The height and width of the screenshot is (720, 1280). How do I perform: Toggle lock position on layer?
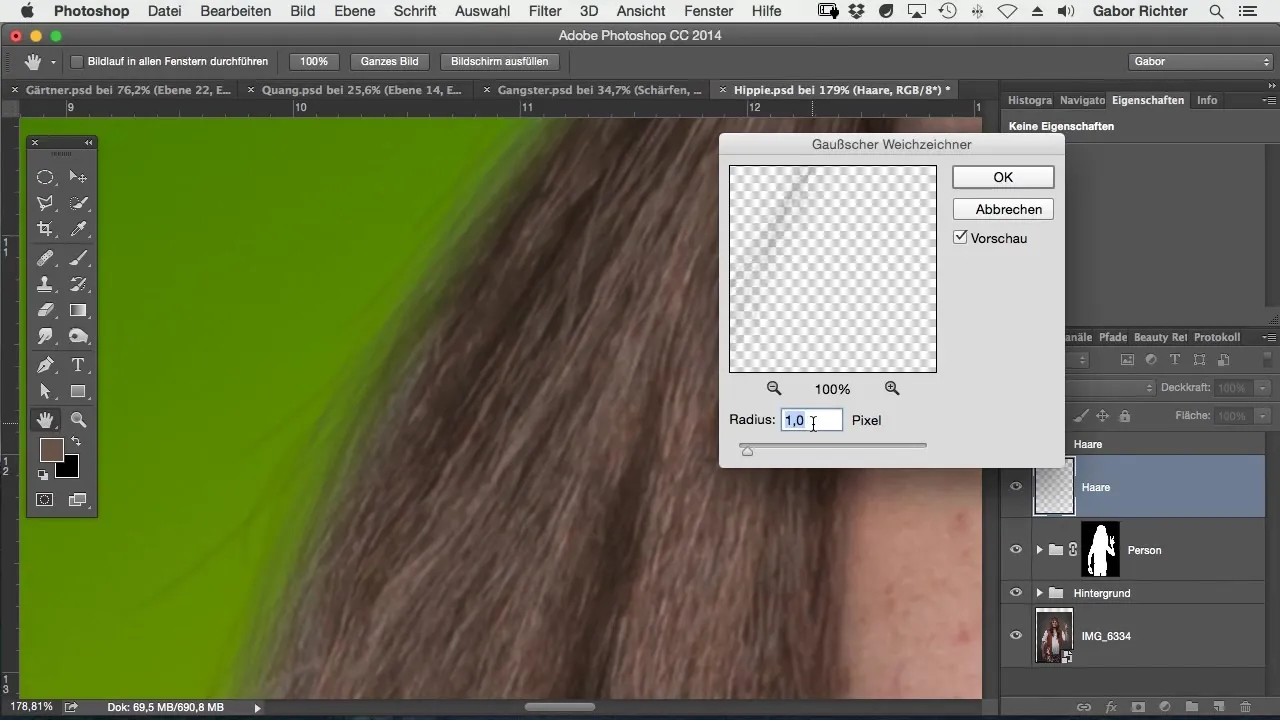(1103, 416)
